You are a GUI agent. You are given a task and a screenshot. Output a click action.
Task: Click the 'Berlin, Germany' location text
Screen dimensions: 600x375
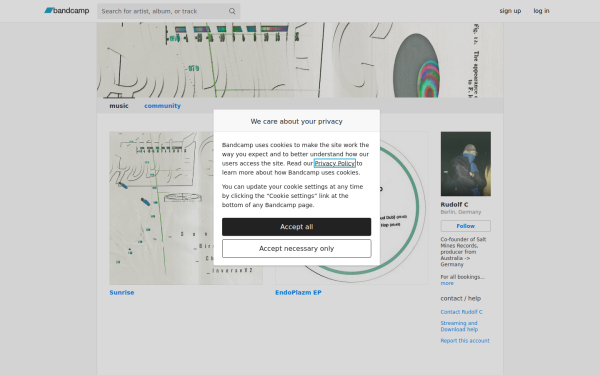point(461,212)
